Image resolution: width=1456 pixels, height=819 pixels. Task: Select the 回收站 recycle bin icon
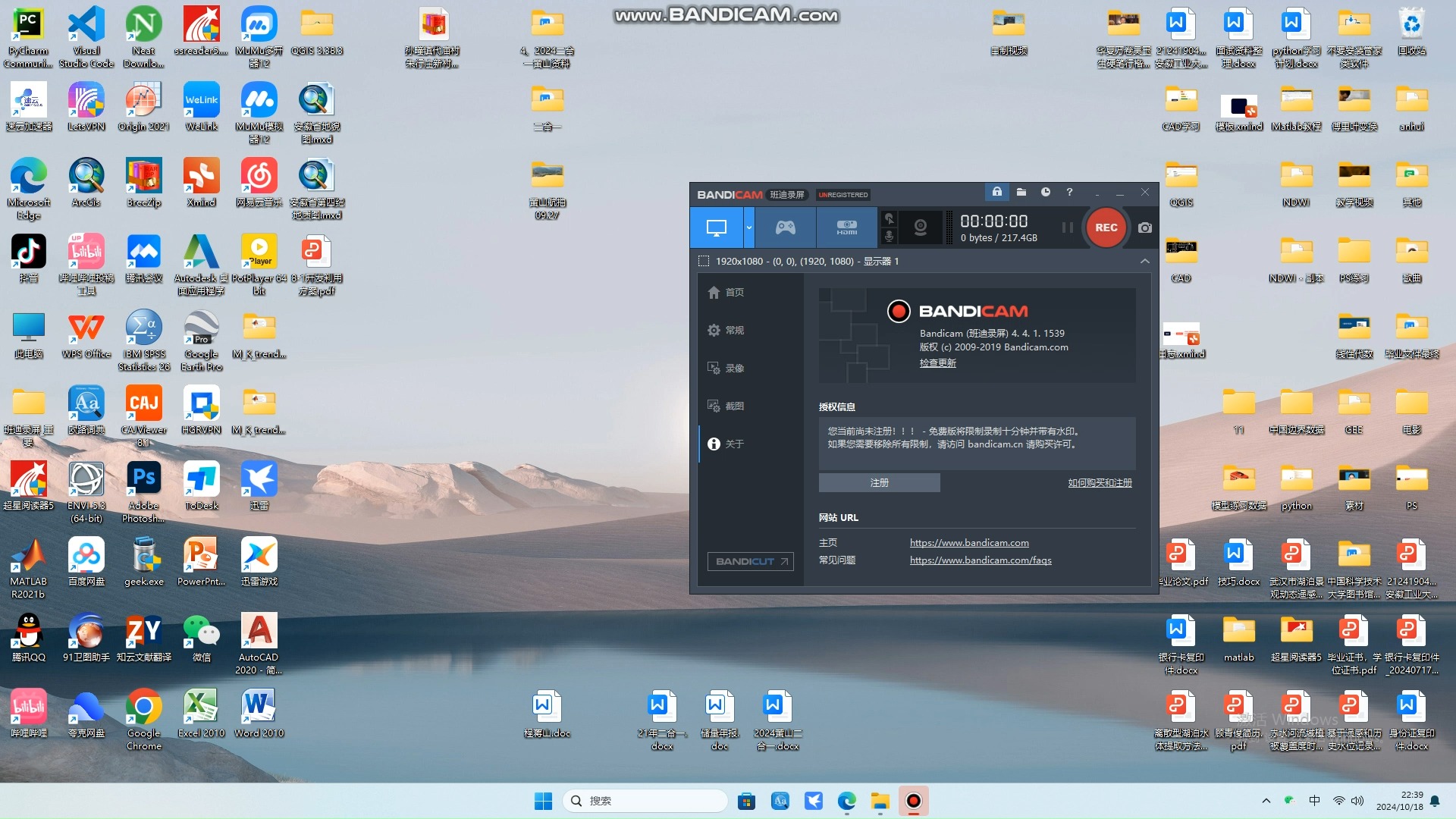coord(1411,30)
